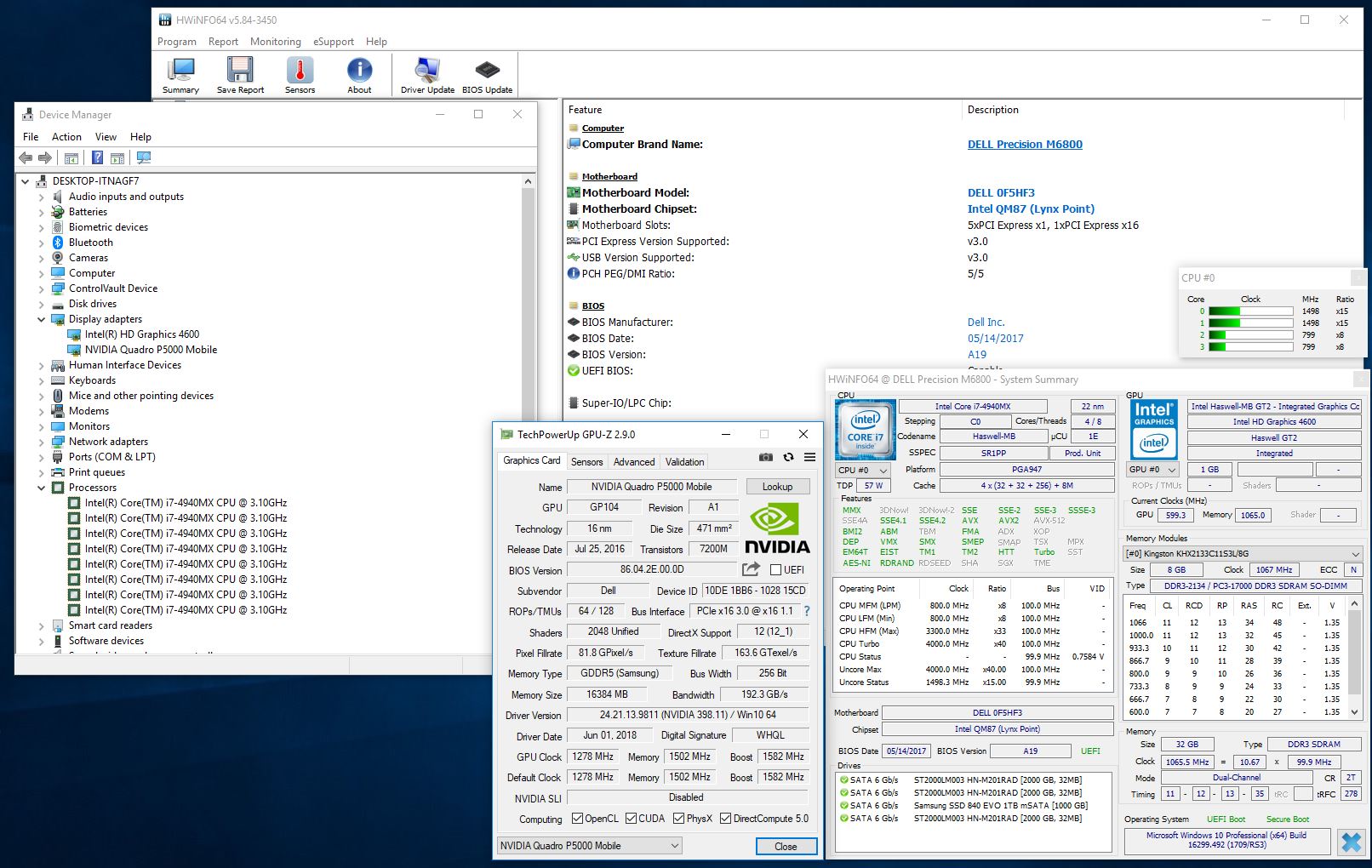1372x868 pixels.
Task: Toggle the OpenCL checkbox in GPU-Z
Action: coord(577,819)
